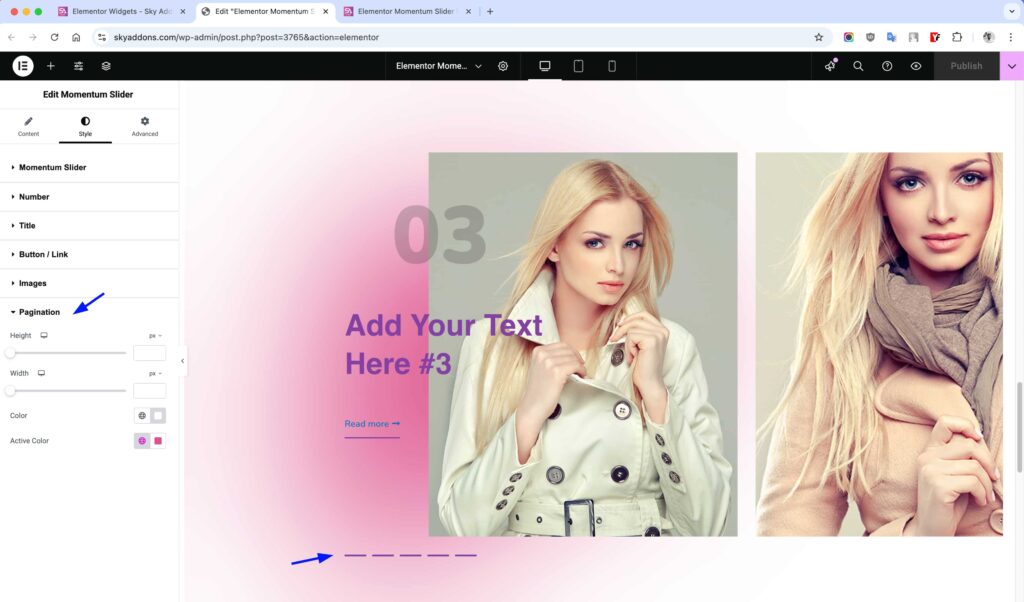Switch to desktop responsive view
This screenshot has width=1024, height=602.
545,66
